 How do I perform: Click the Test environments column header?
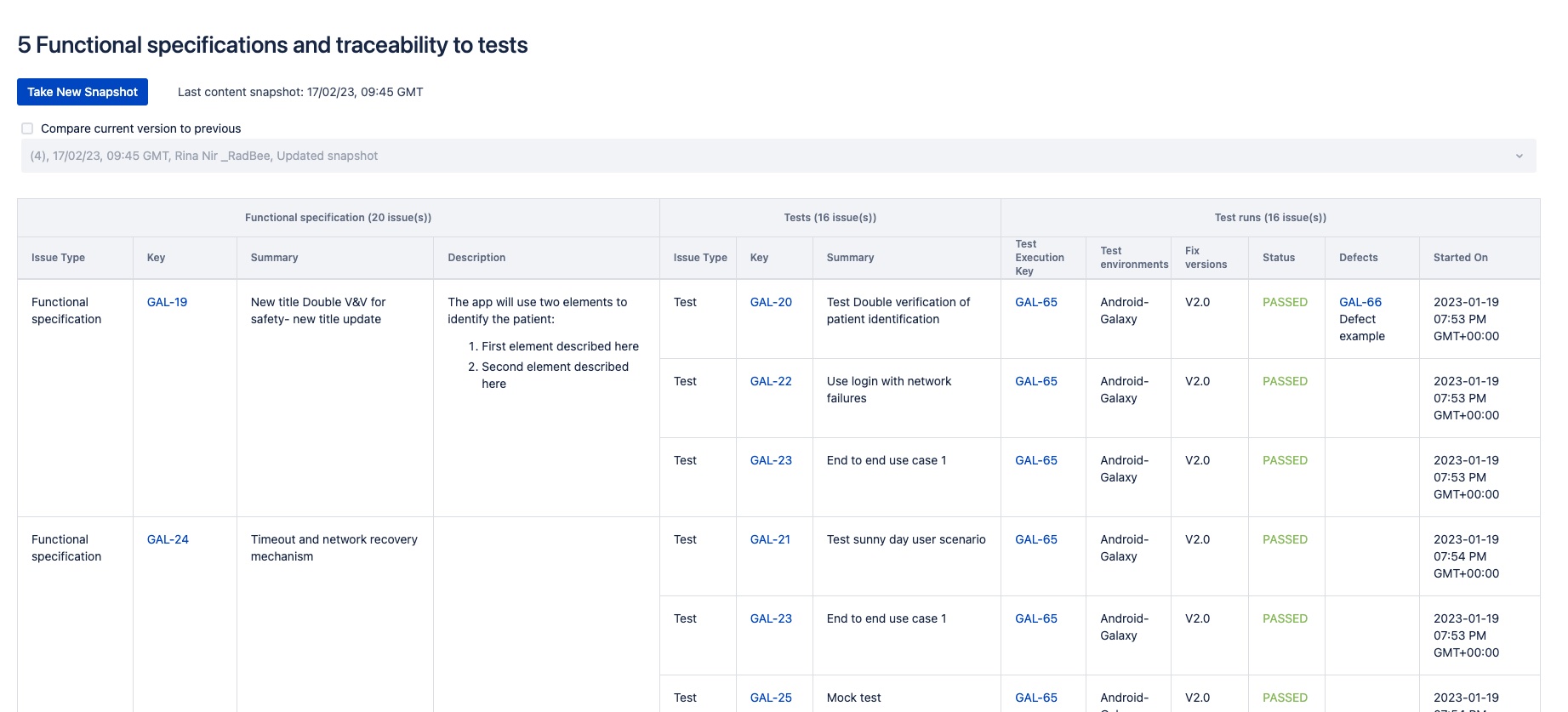pos(1133,258)
